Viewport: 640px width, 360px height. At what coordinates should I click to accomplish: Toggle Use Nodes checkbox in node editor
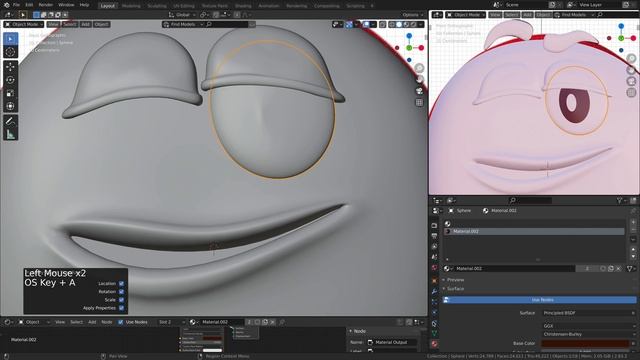tap(120, 322)
